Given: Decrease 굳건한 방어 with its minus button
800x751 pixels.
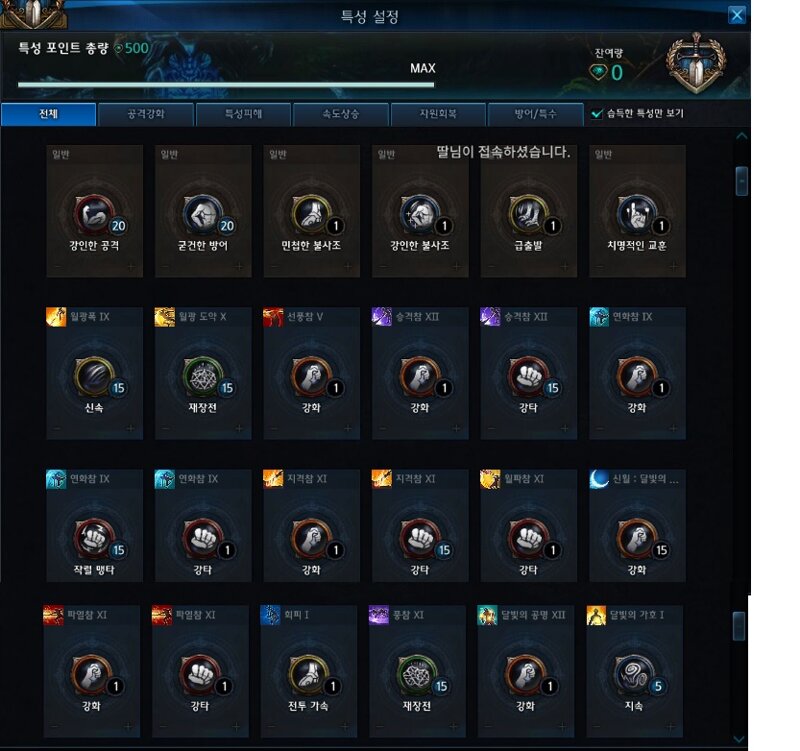Looking at the screenshot, I should 165,267.
